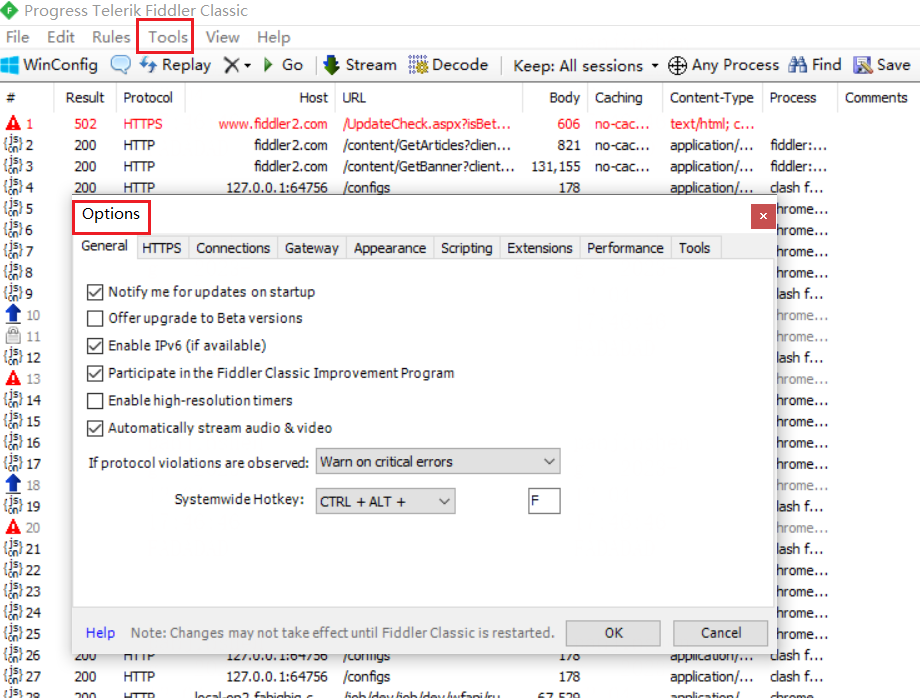Toggle Enable IPv6 checkbox

point(94,346)
